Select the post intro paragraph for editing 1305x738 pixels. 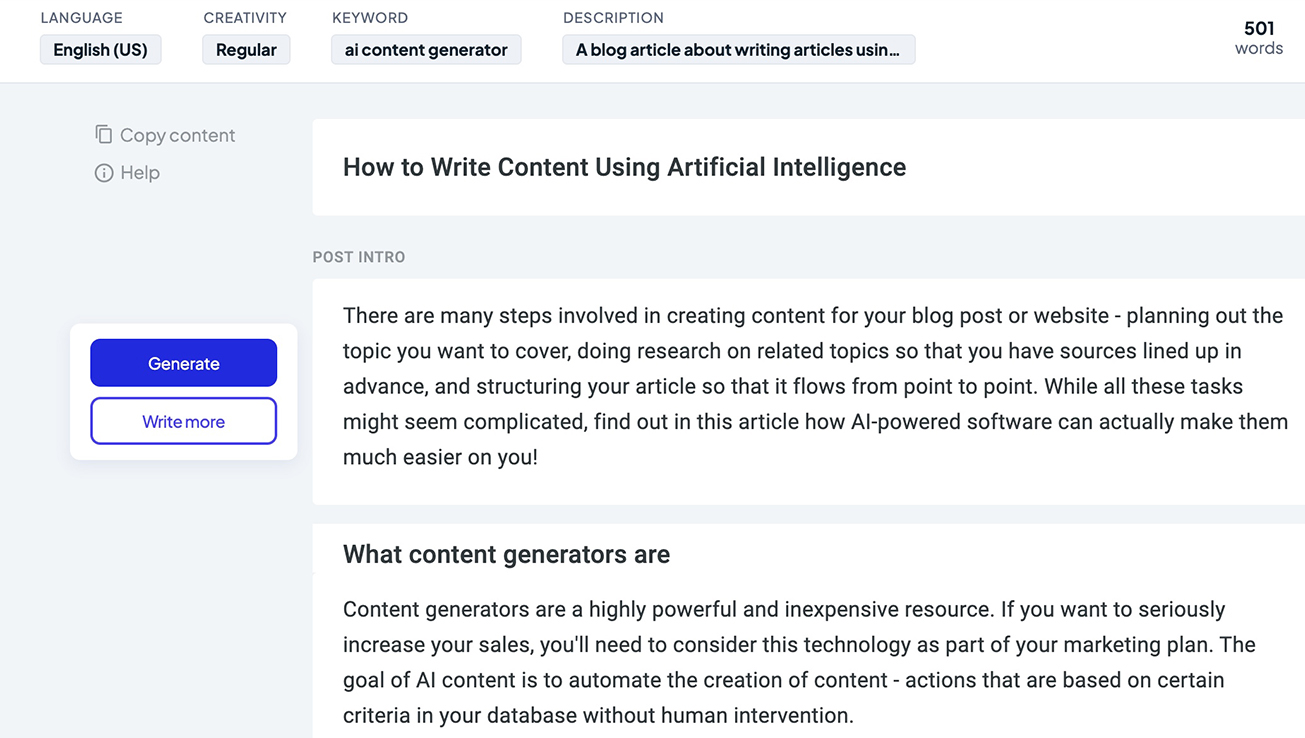812,385
